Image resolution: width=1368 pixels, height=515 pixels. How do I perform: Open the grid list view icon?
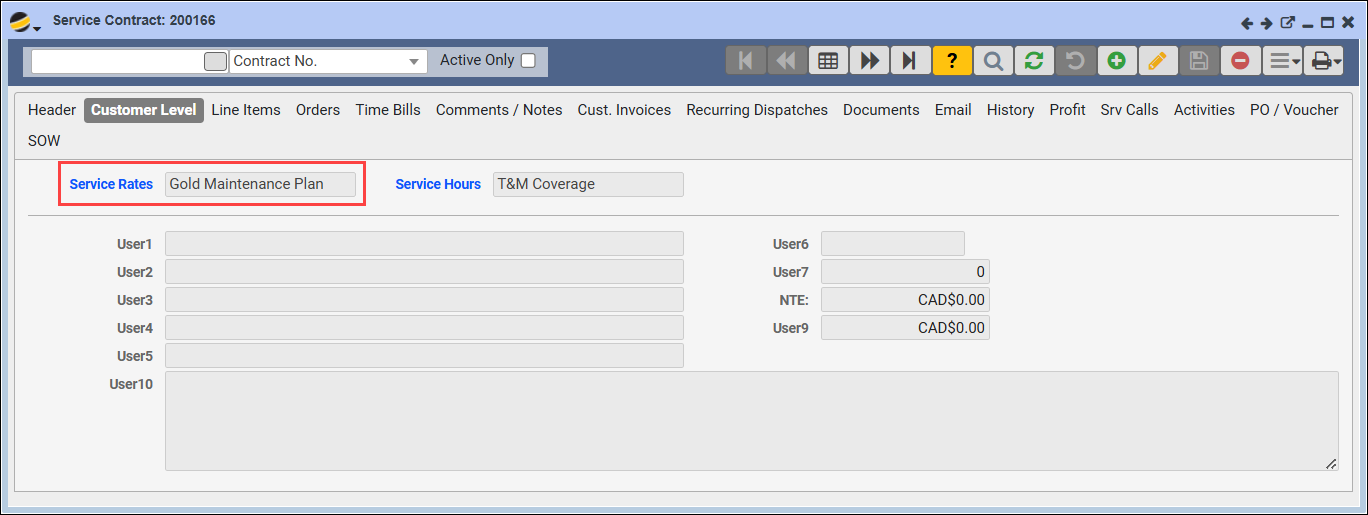(828, 61)
